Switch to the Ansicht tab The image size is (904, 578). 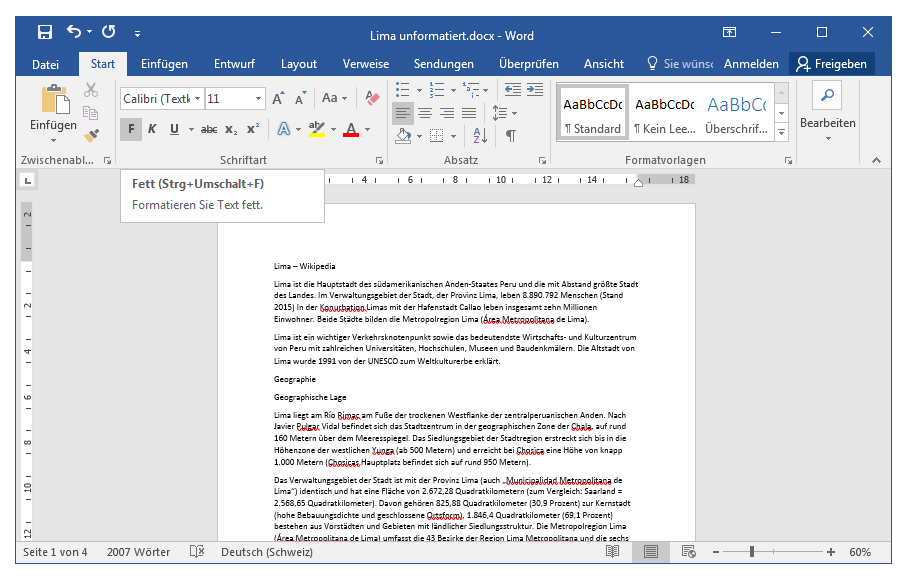coord(604,64)
